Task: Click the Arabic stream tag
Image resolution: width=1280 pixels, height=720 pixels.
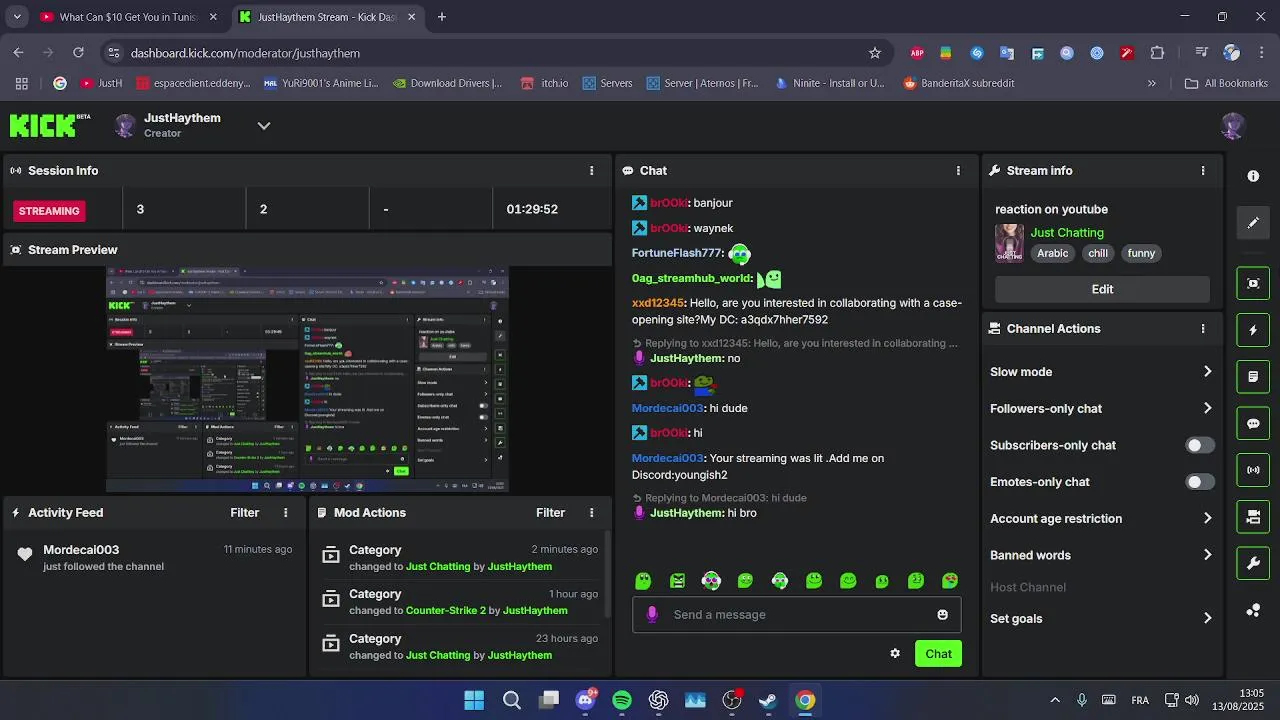Action: click(1052, 254)
